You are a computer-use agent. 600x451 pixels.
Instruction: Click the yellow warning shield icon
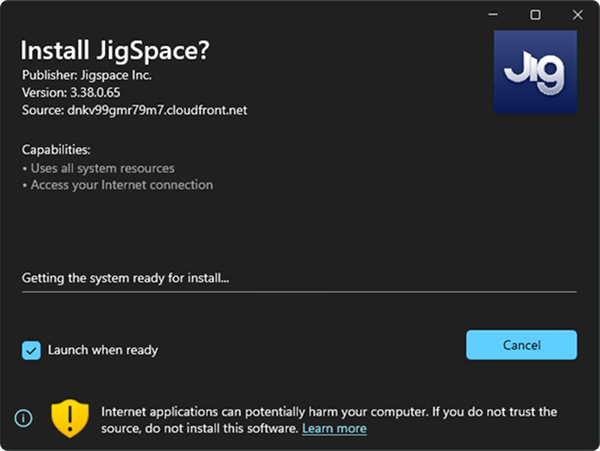[x=70, y=418]
